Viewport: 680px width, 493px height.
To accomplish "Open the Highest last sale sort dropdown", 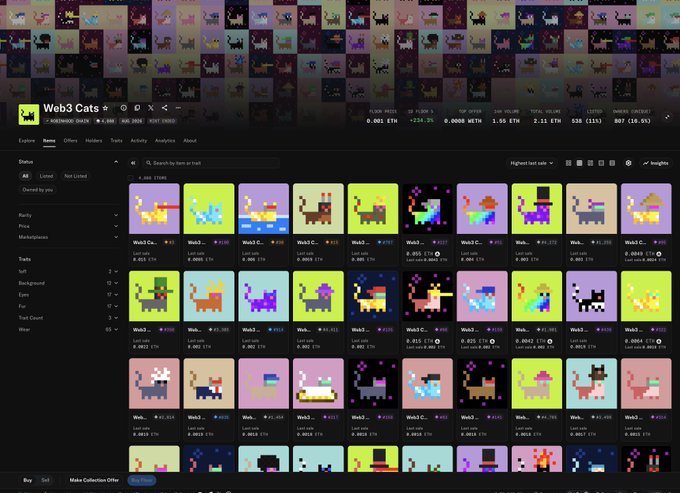I will pyautogui.click(x=532, y=163).
